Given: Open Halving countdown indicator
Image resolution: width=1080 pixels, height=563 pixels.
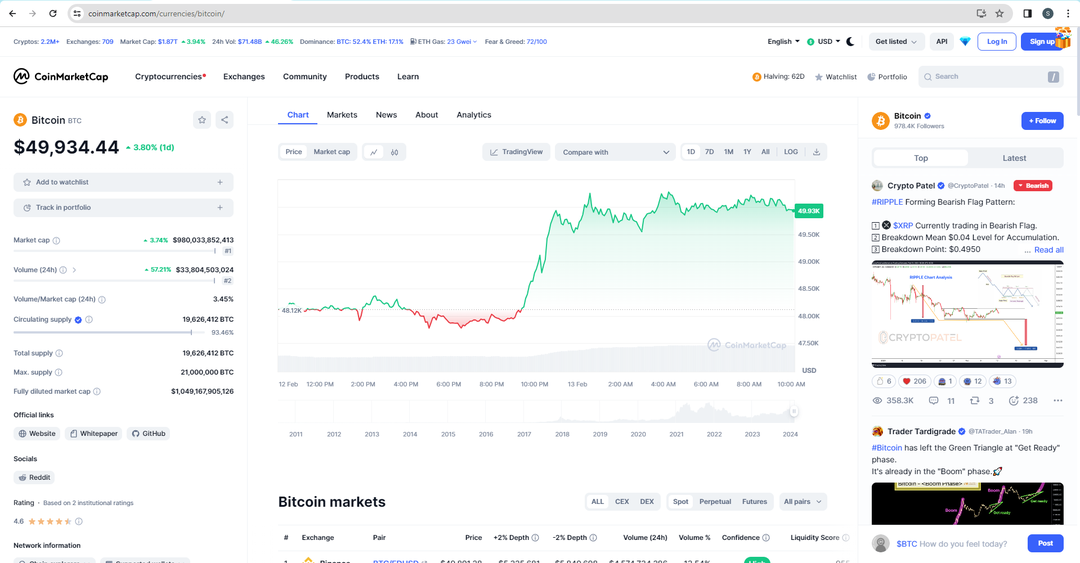Looking at the screenshot, I should click(778, 76).
